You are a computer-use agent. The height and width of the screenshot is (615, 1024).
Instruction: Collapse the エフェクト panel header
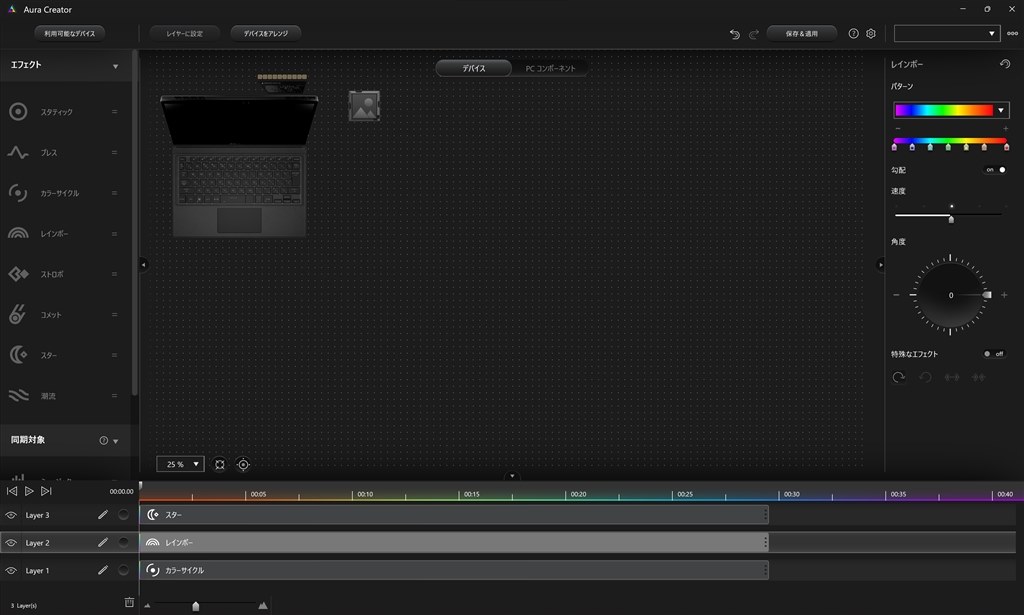coord(116,66)
